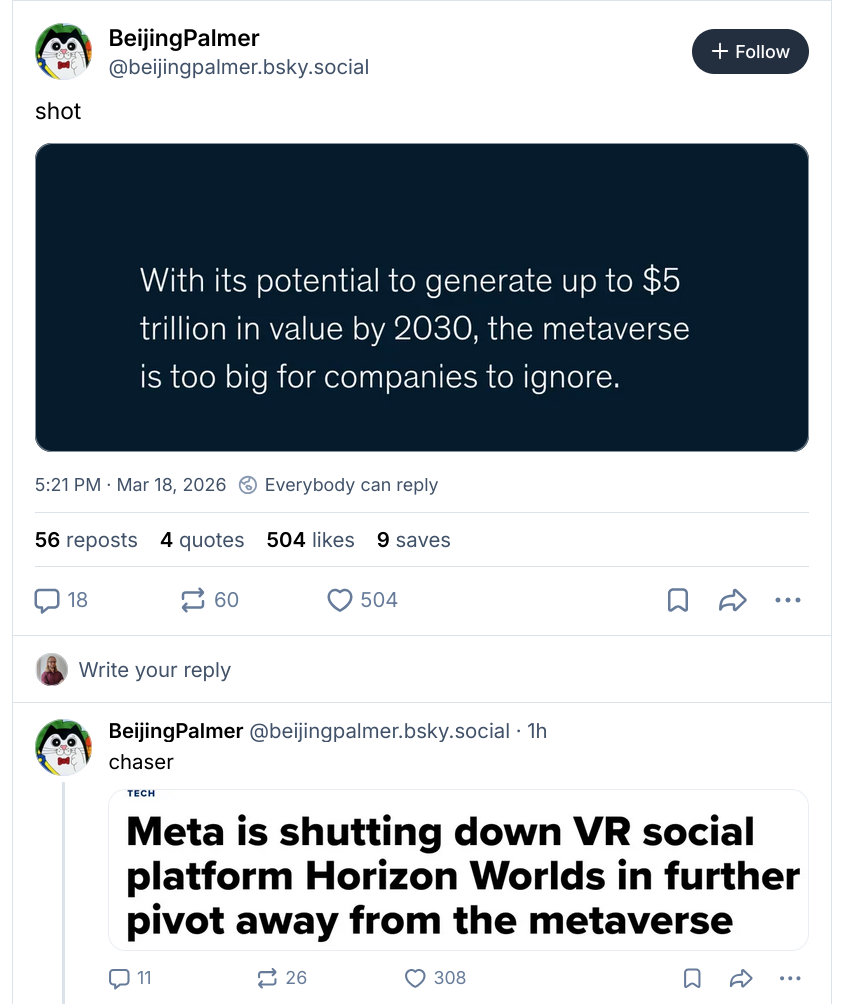Image resolution: width=845 pixels, height=1004 pixels.
Task: Open BeijingPalmer's profile avatar
Action: coord(63,51)
